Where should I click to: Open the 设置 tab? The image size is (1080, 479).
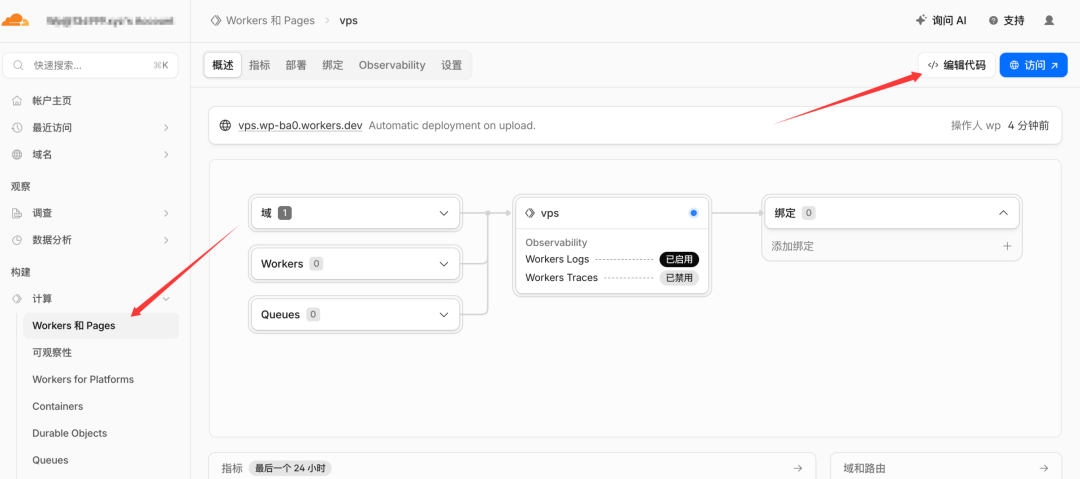pos(452,65)
